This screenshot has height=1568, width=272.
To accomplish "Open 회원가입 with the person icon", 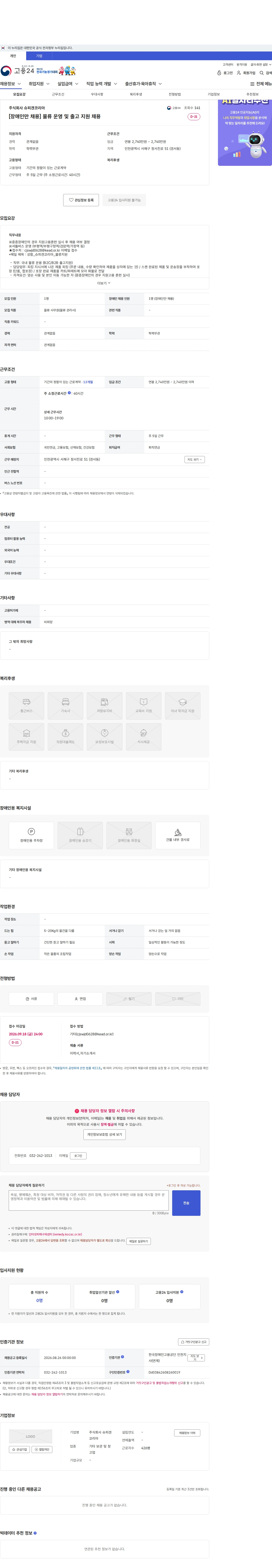I will (246, 73).
